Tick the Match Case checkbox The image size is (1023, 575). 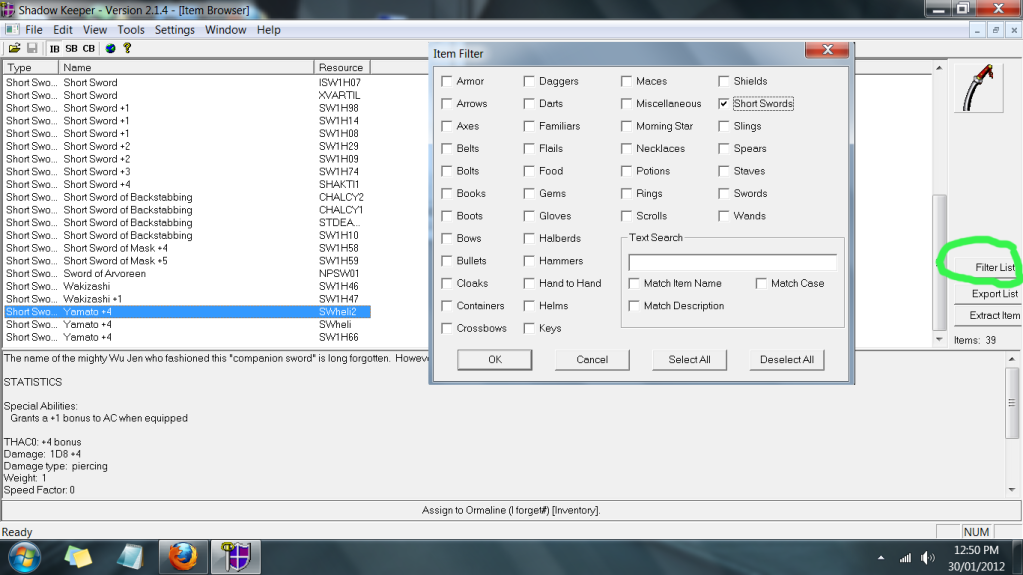761,284
